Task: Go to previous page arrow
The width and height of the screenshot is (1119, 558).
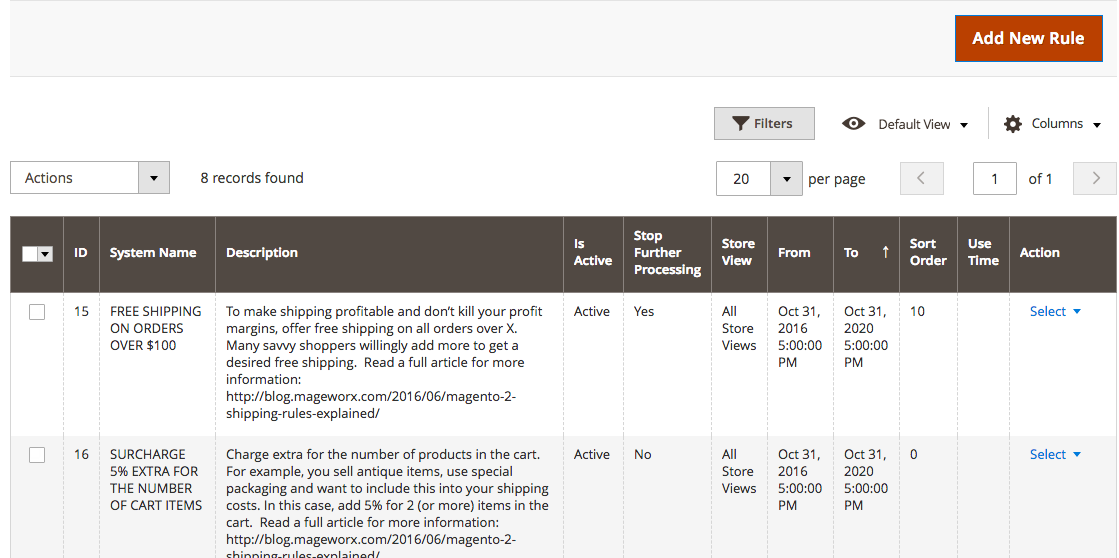Action: pos(921,179)
